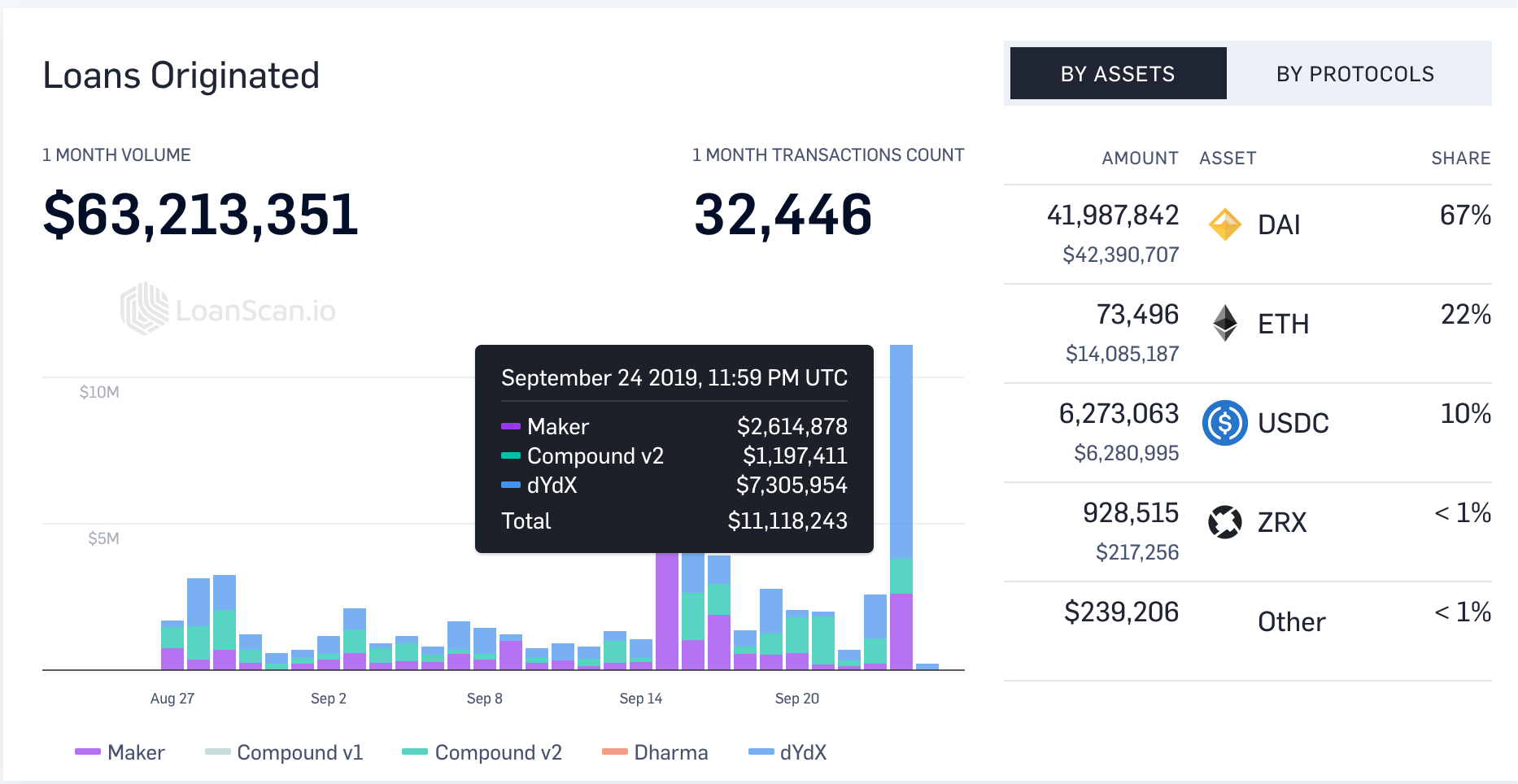The image size is (1518, 784).
Task: Click the Other asset row label
Action: [x=1291, y=621]
